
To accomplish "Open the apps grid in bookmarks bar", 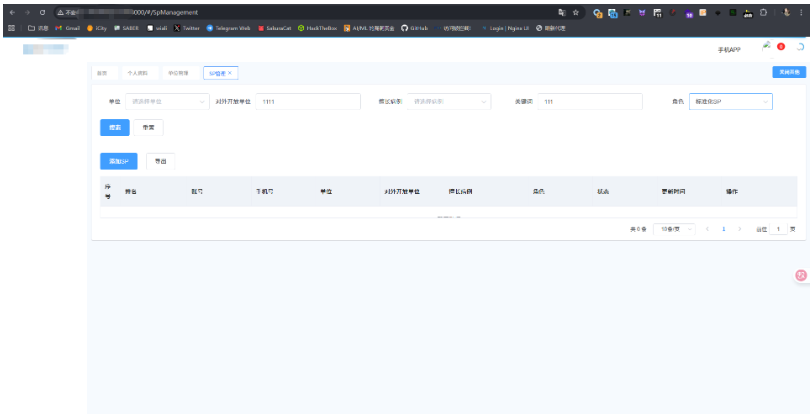I will click(11, 28).
